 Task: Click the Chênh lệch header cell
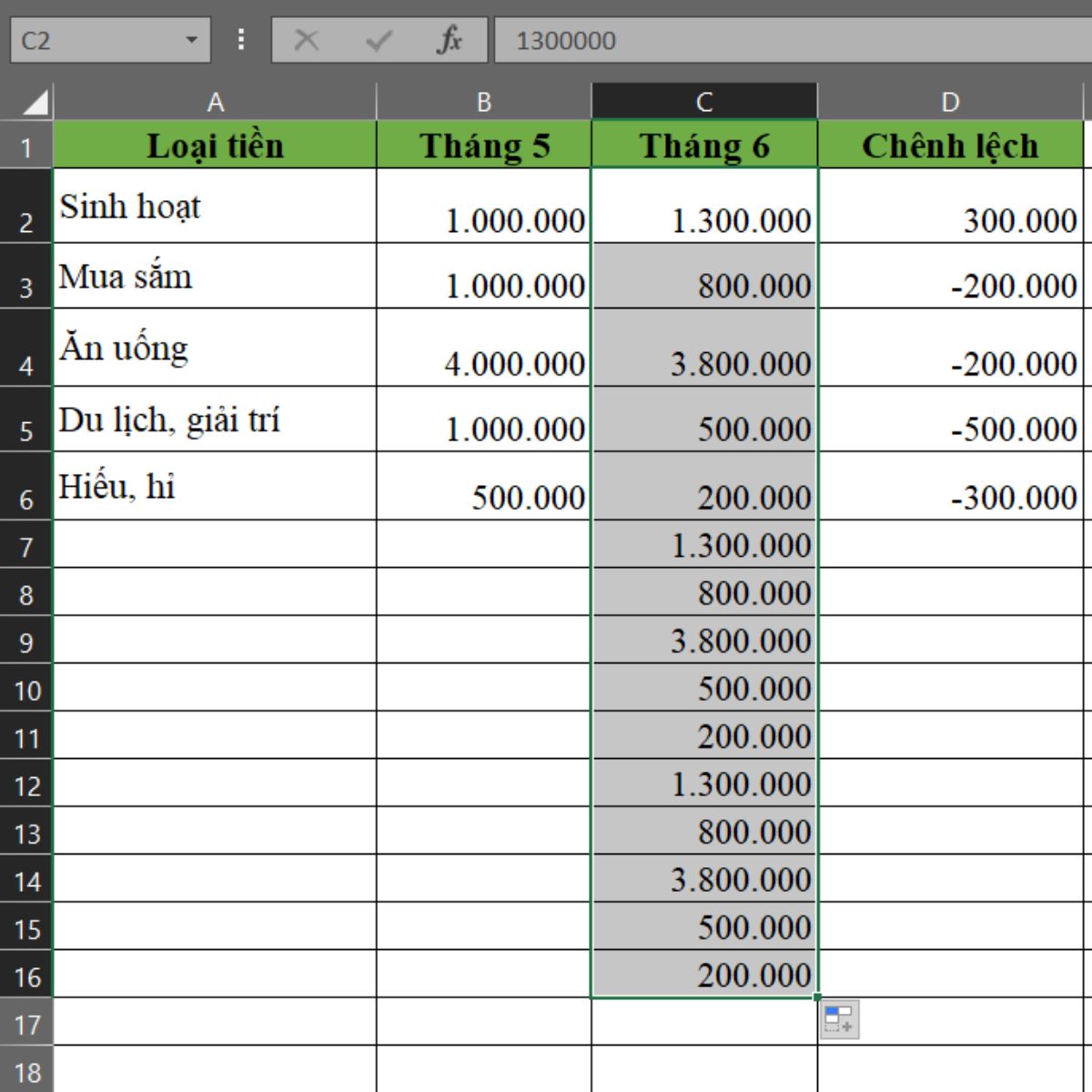click(x=951, y=146)
